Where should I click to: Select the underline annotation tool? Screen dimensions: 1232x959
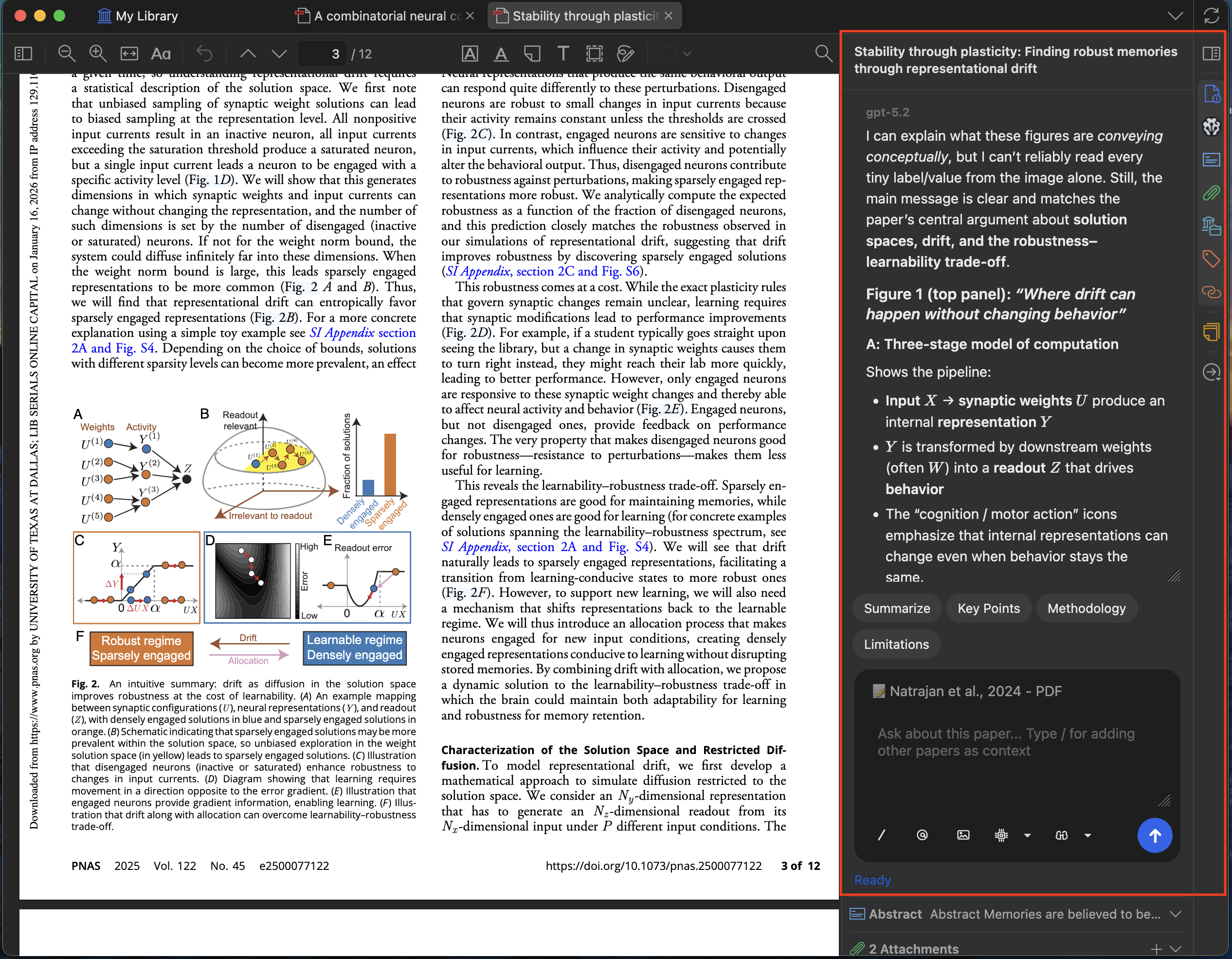pos(501,54)
